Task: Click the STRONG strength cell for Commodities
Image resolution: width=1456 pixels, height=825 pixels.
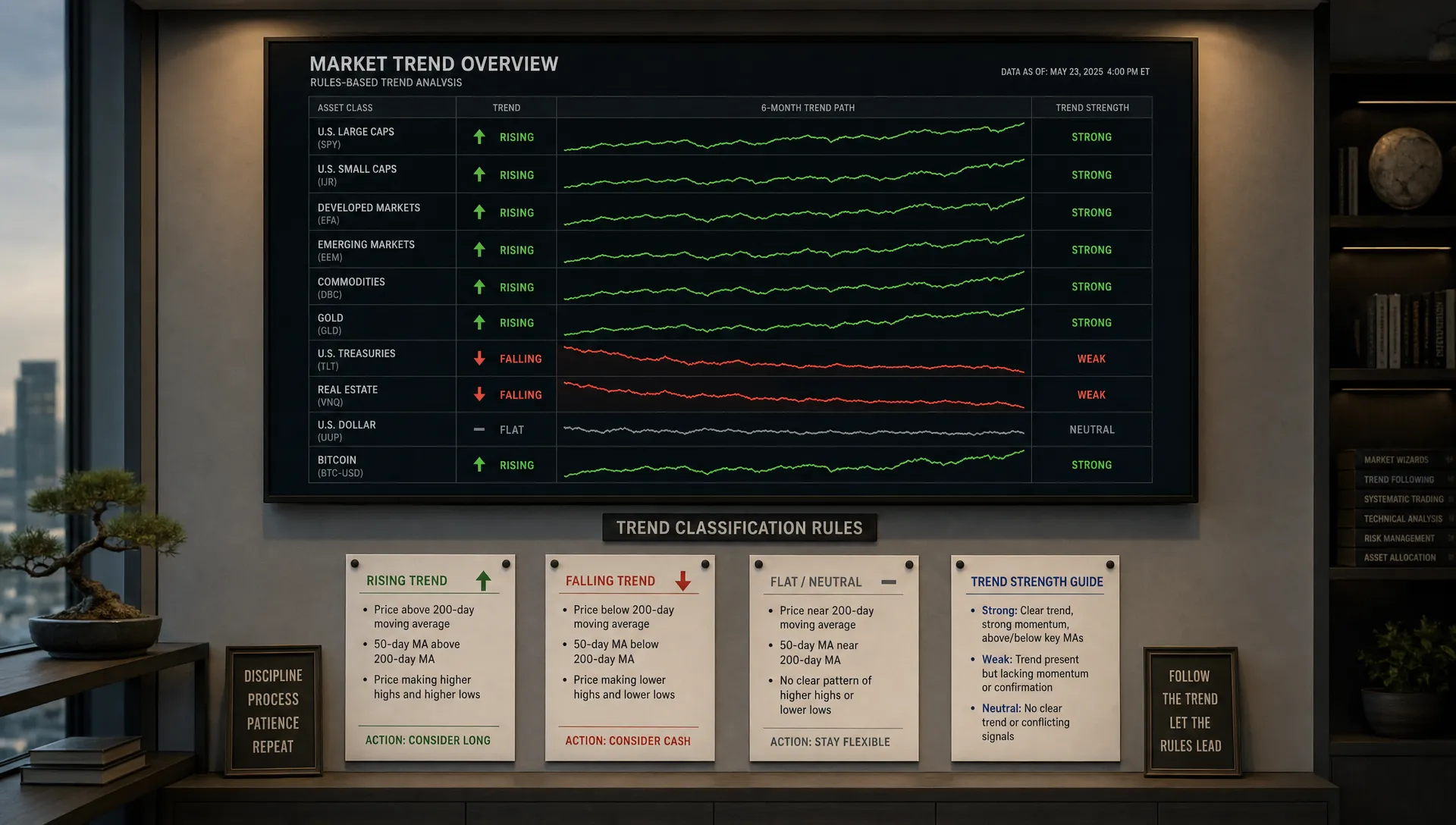Action: (1091, 287)
